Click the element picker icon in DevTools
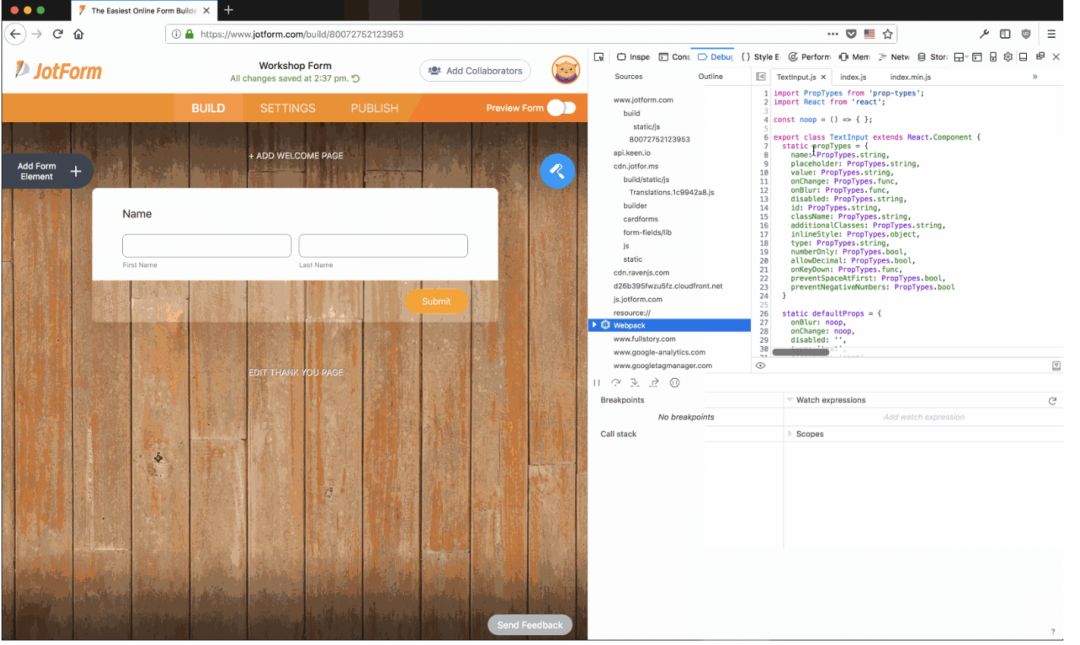1080x645 pixels. (598, 57)
